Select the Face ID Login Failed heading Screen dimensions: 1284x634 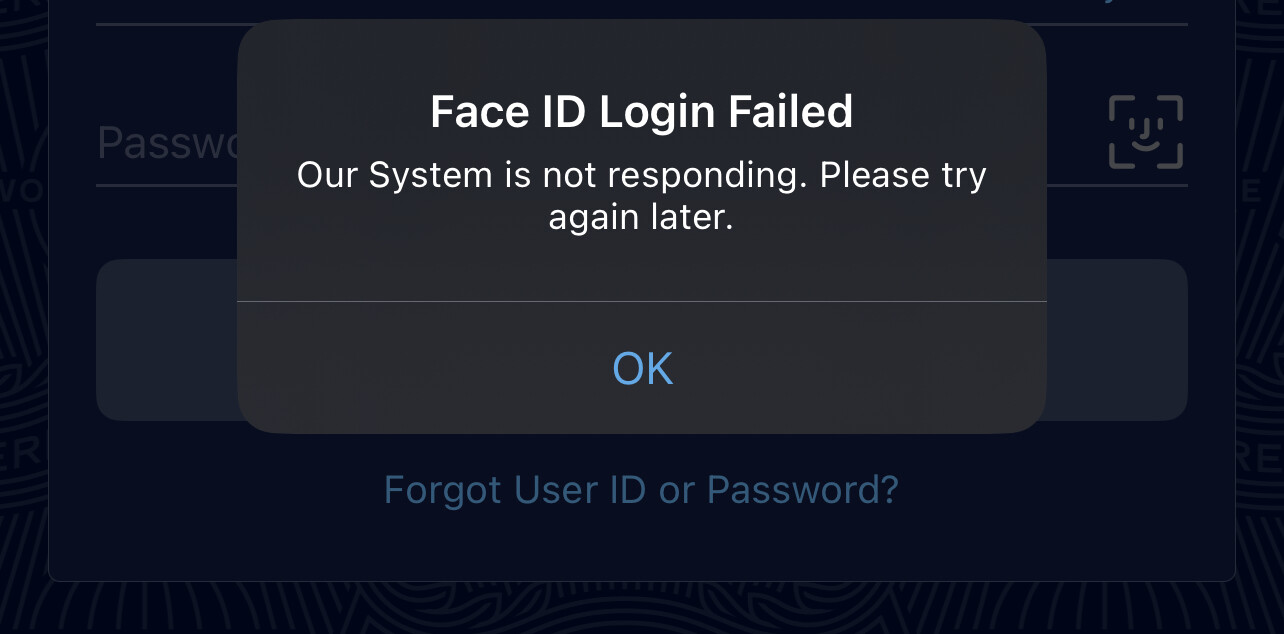[x=642, y=111]
